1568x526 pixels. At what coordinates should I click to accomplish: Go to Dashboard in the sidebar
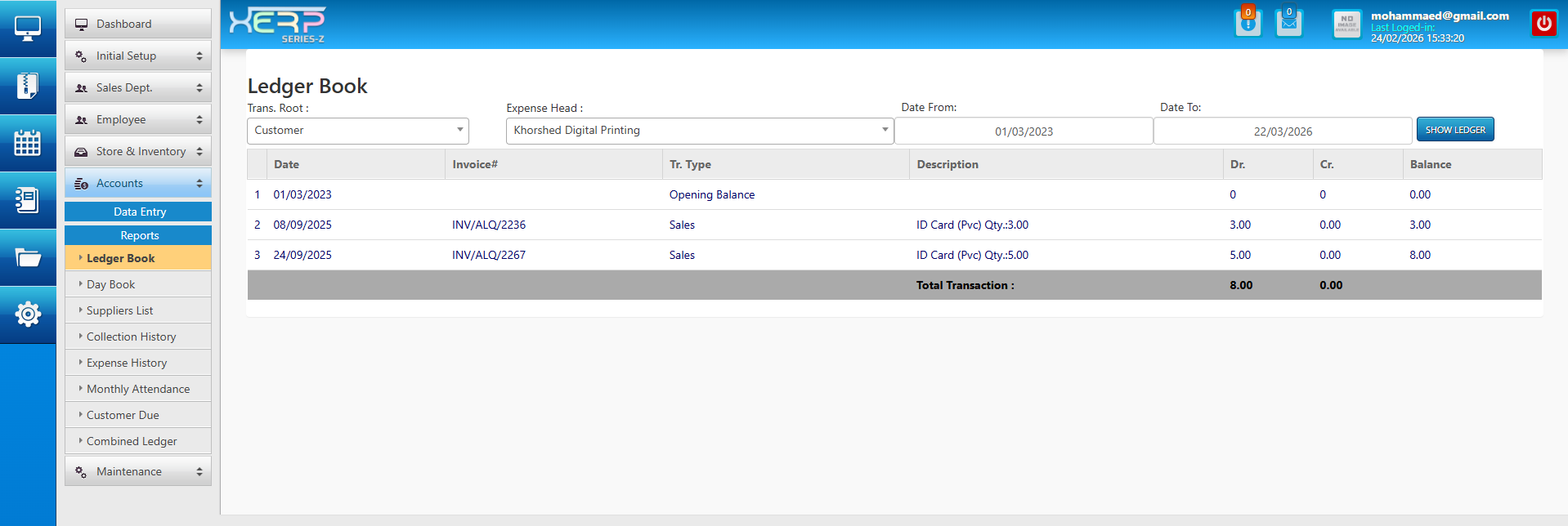coord(138,24)
